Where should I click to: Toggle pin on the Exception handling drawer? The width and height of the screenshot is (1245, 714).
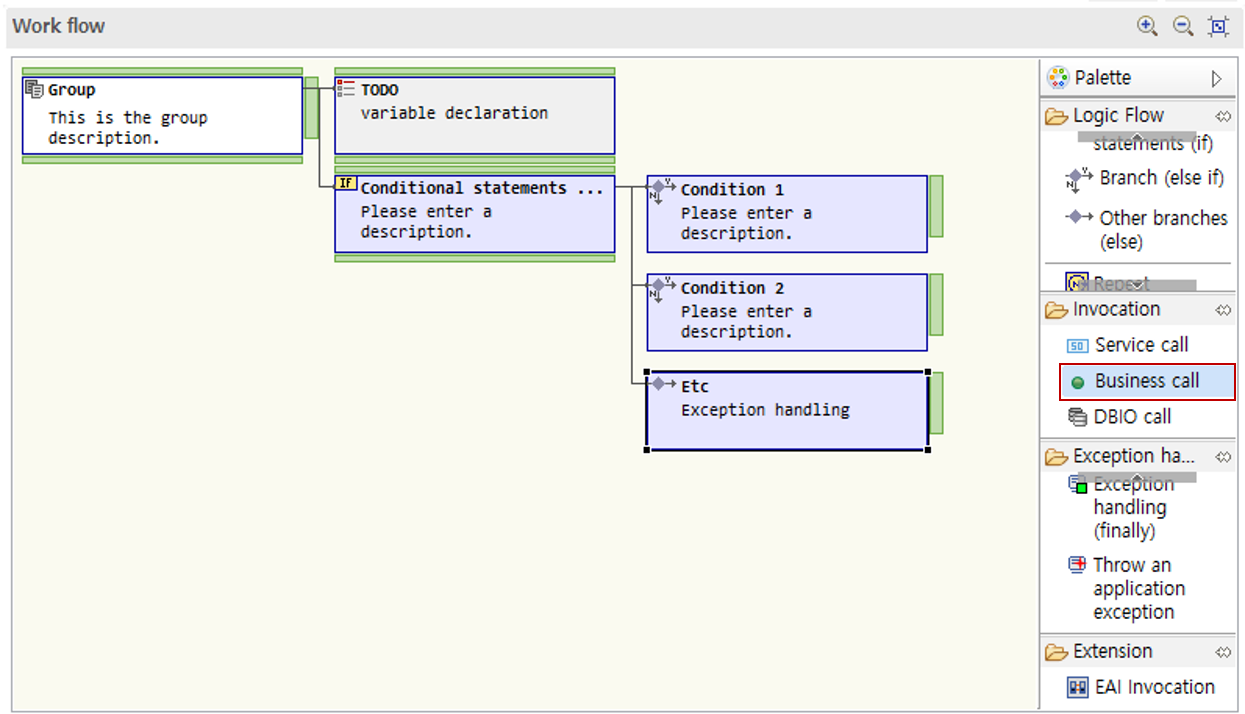click(x=1223, y=457)
